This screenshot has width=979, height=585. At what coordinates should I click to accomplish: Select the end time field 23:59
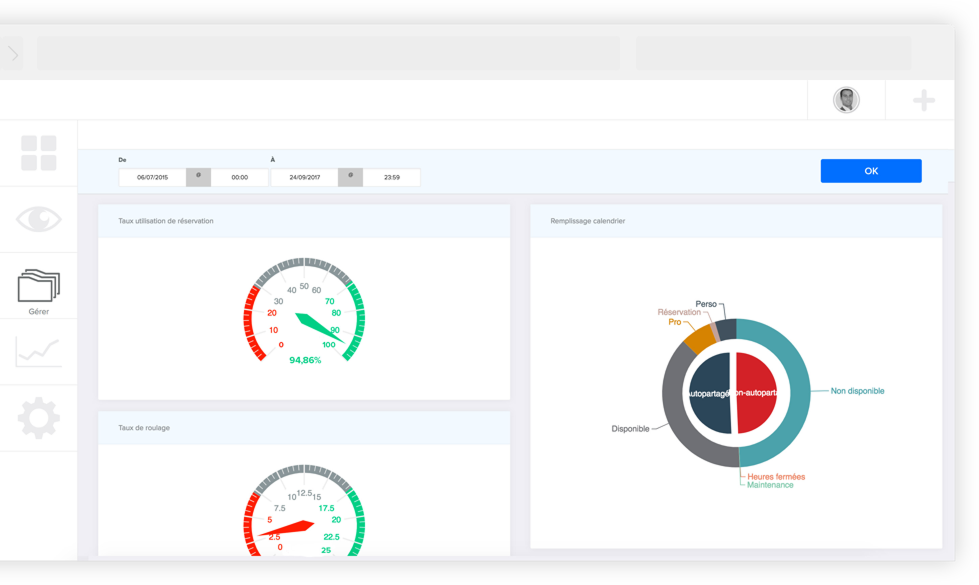[x=391, y=177]
